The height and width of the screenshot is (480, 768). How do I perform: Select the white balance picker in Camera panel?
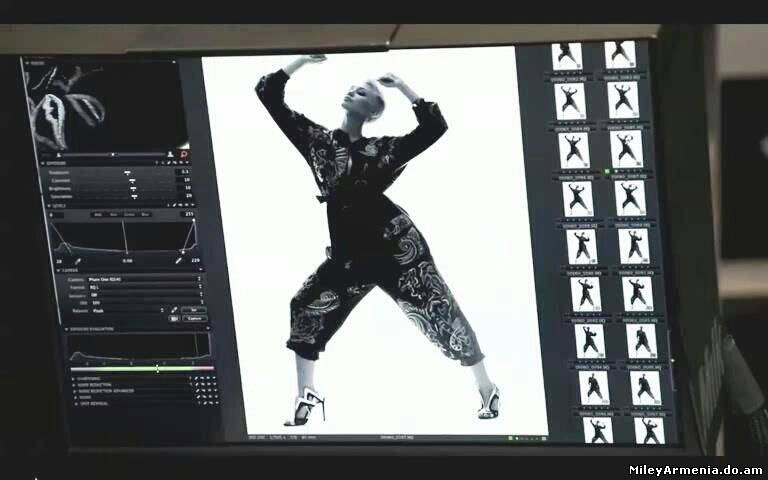coord(174,310)
